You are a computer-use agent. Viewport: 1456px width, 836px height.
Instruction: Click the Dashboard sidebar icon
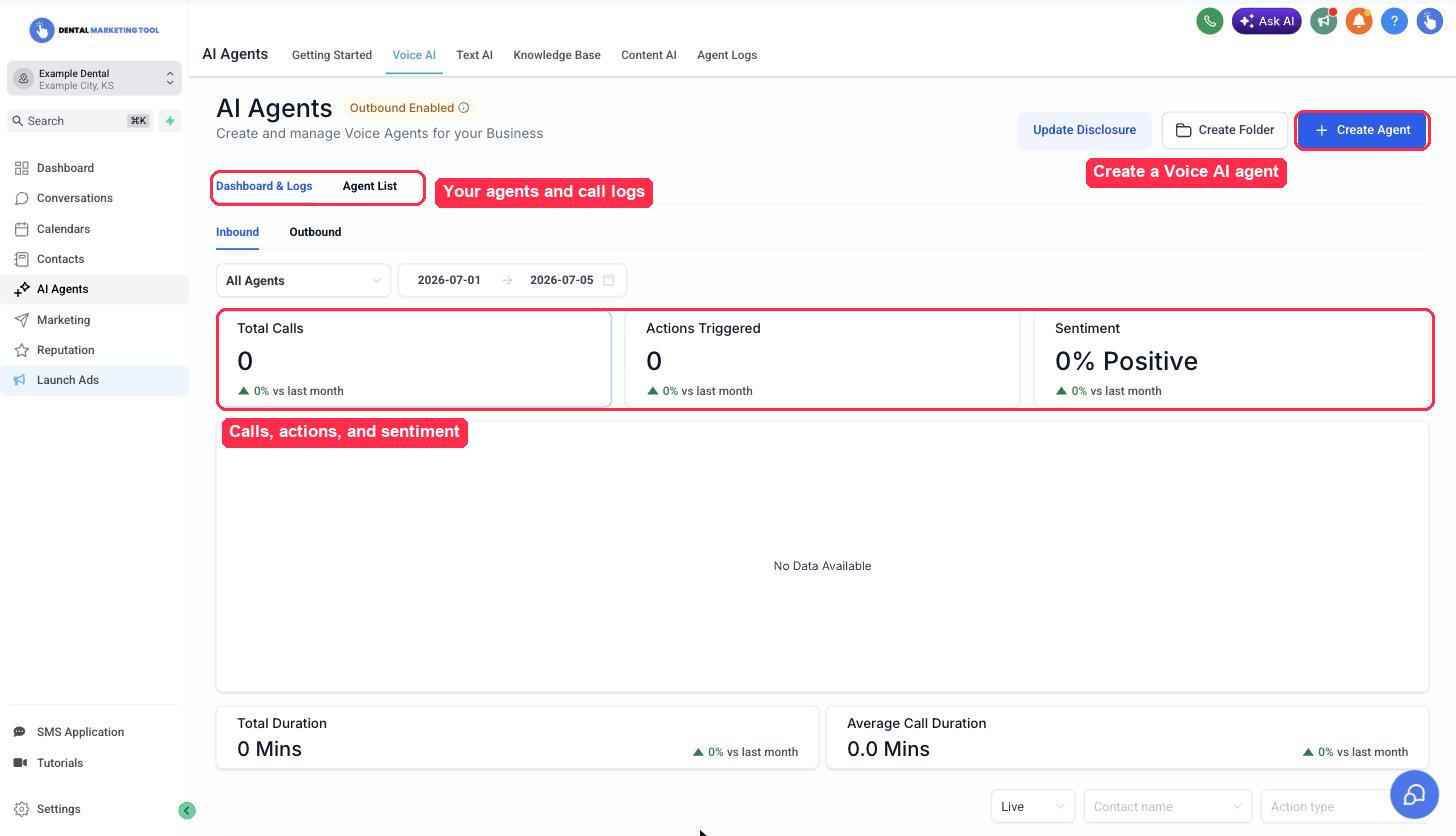(22, 168)
